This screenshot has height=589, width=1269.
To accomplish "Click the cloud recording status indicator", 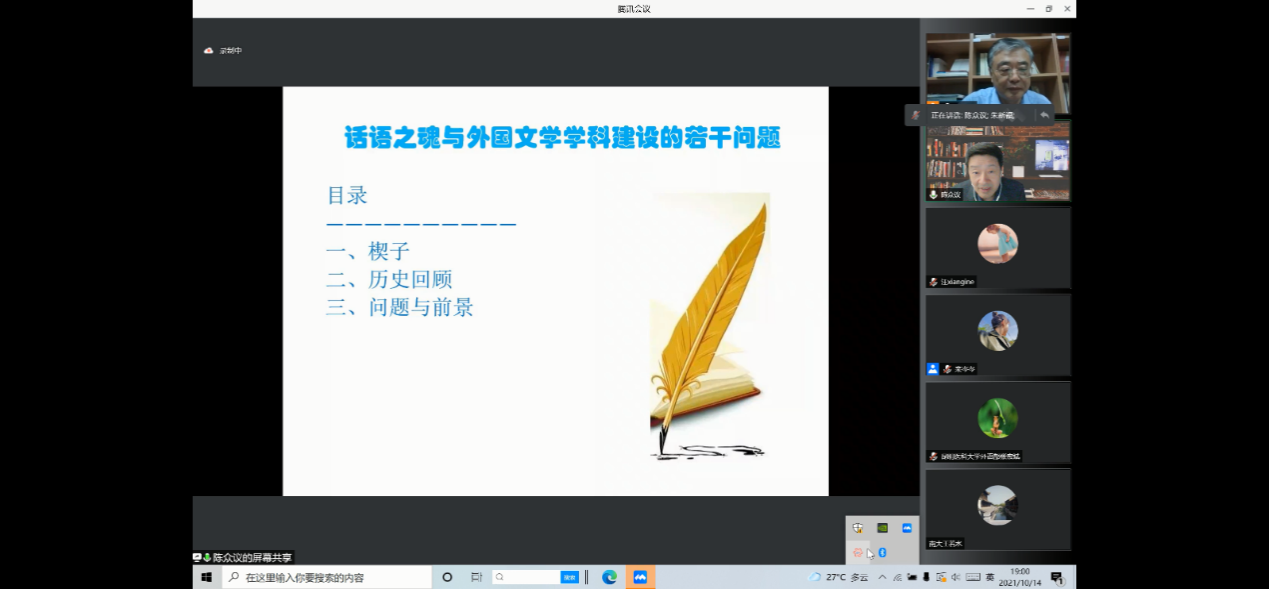I will (x=223, y=50).
